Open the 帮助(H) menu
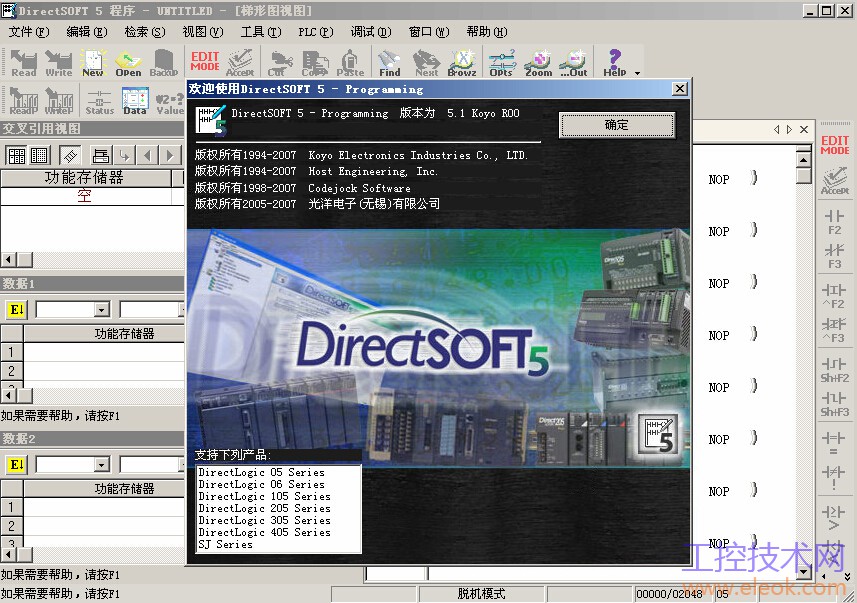This screenshot has height=603, width=857. (x=486, y=32)
